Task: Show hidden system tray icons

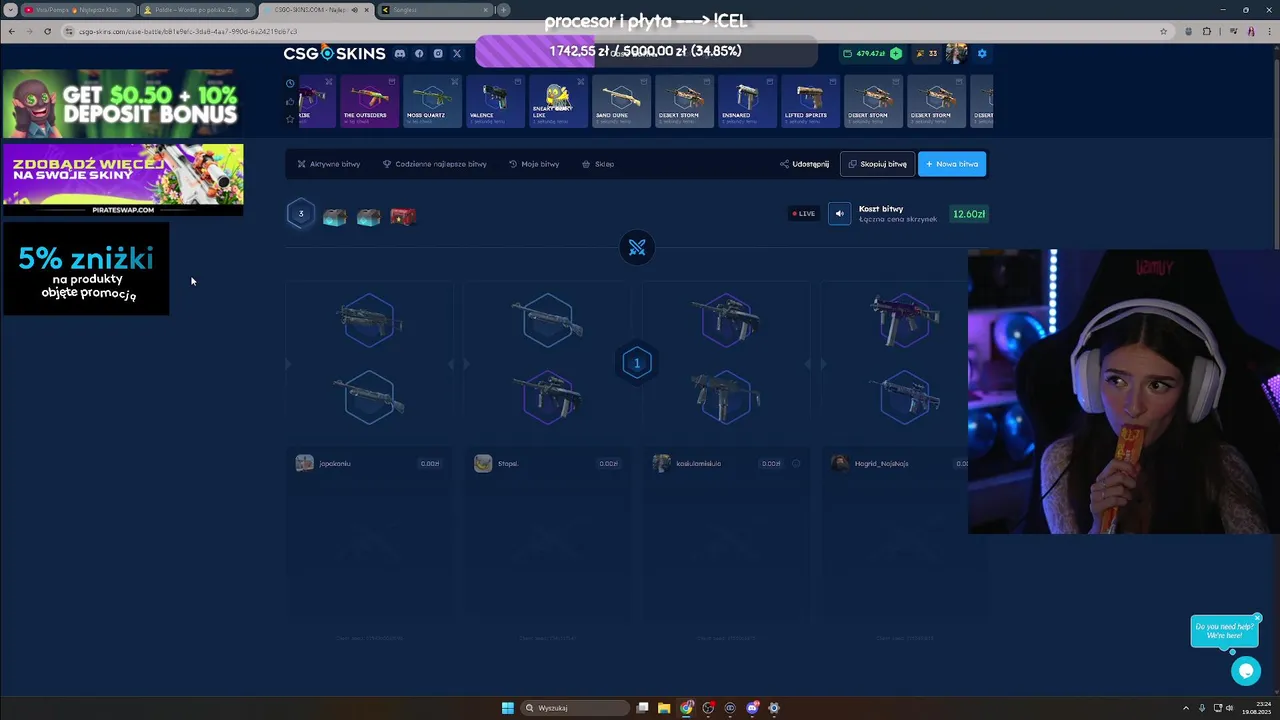Action: click(x=1186, y=708)
